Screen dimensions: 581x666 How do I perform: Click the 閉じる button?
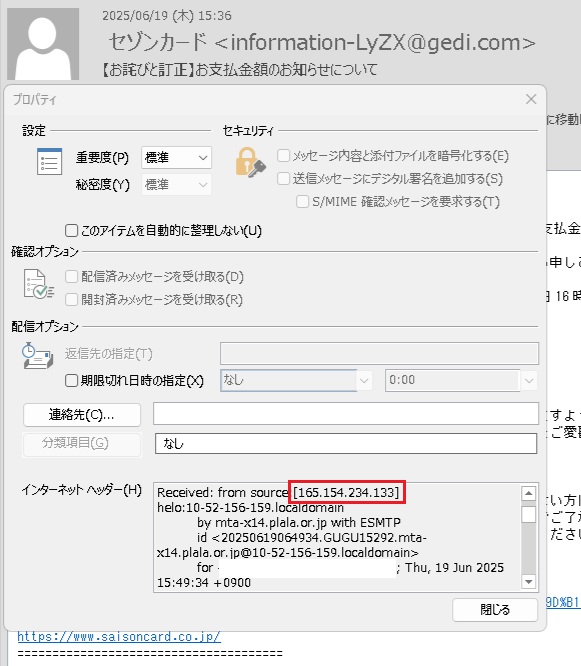(x=495, y=610)
